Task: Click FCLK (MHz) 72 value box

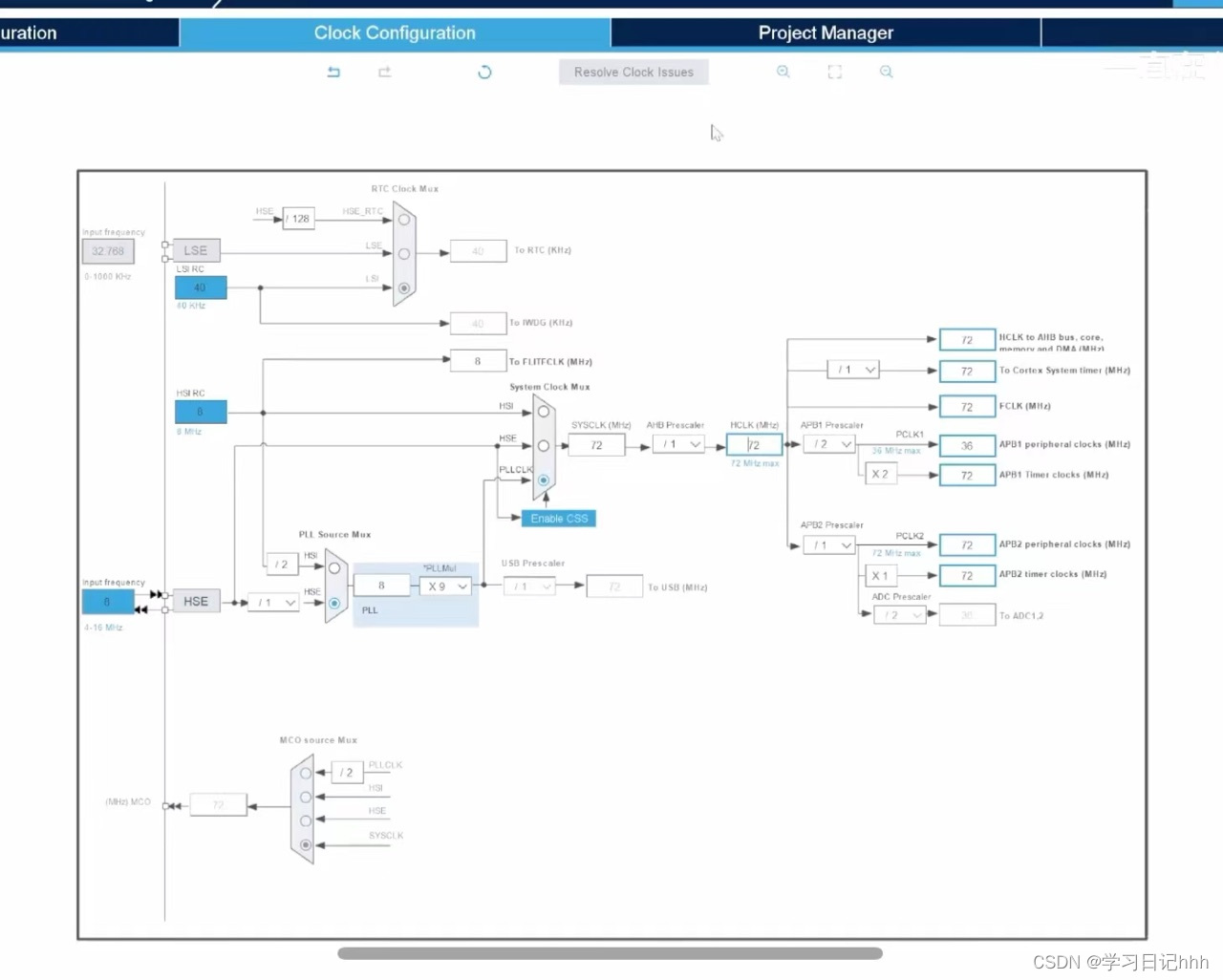Action: 967,407
